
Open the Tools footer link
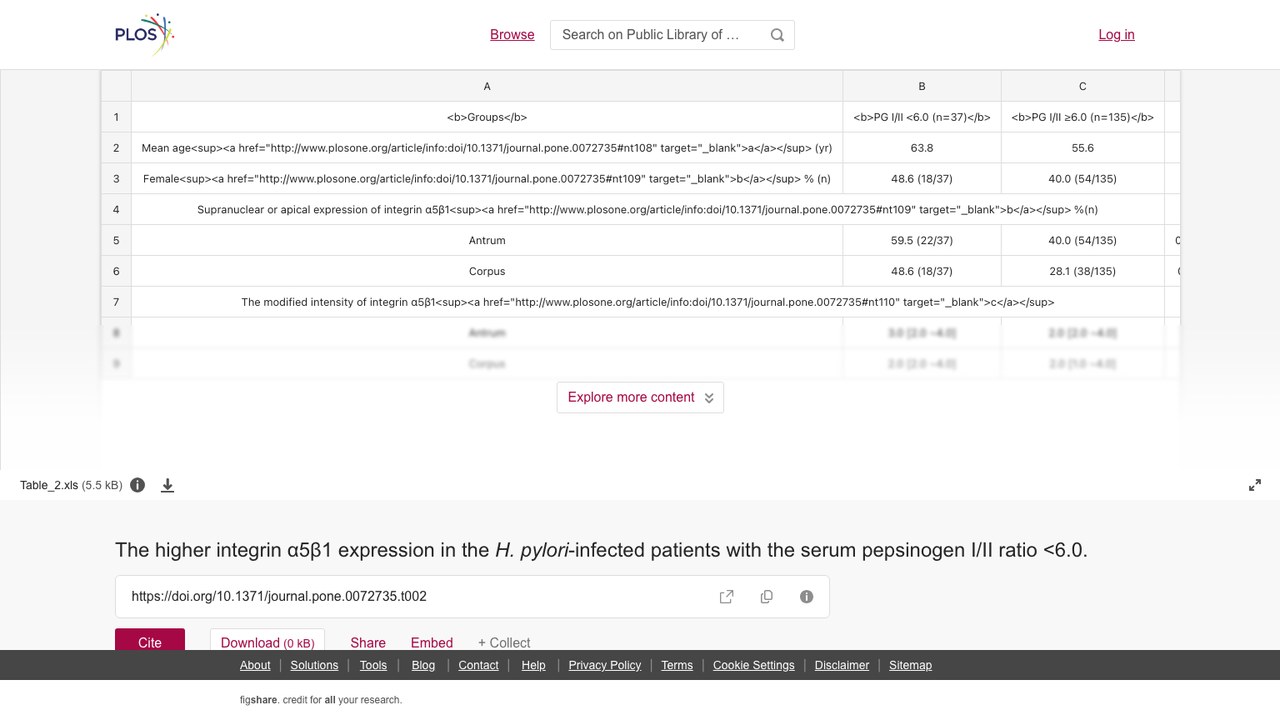click(x=373, y=665)
